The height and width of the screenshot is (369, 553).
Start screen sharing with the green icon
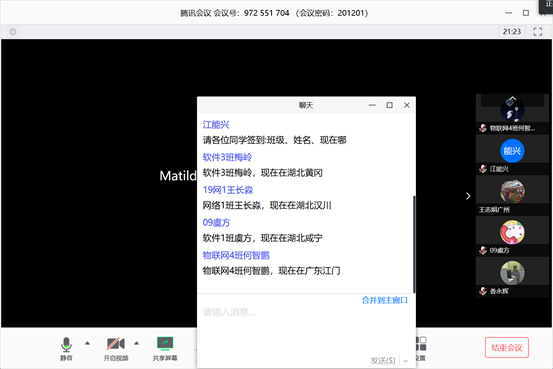pos(165,344)
